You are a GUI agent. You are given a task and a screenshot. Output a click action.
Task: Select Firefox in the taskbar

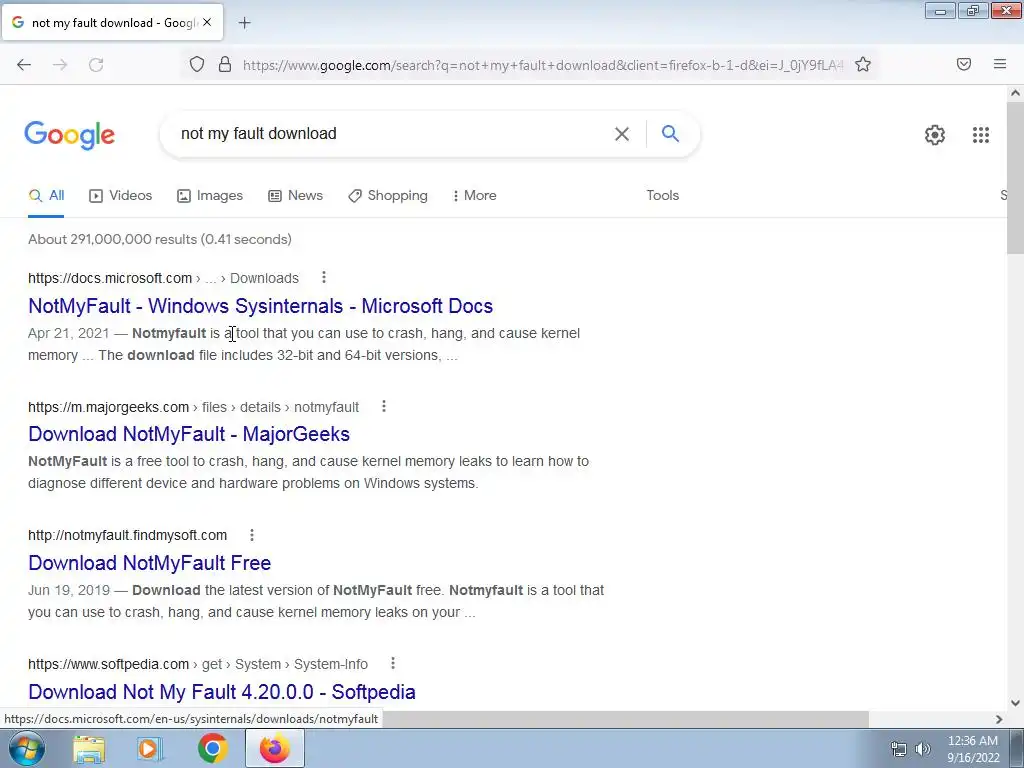click(274, 748)
